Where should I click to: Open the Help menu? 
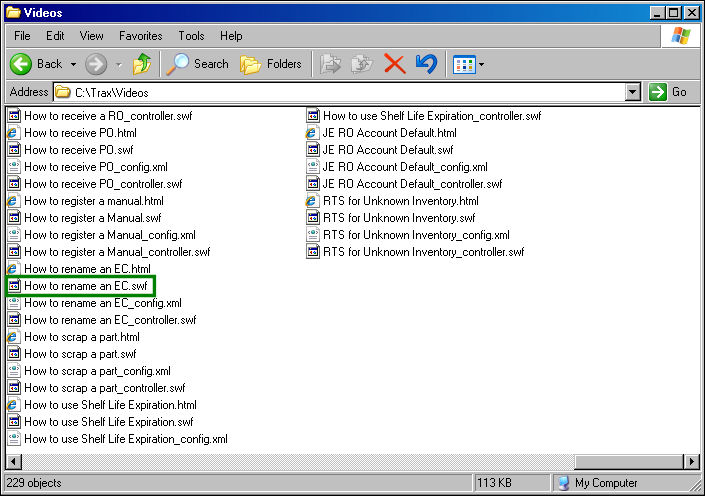(x=231, y=36)
